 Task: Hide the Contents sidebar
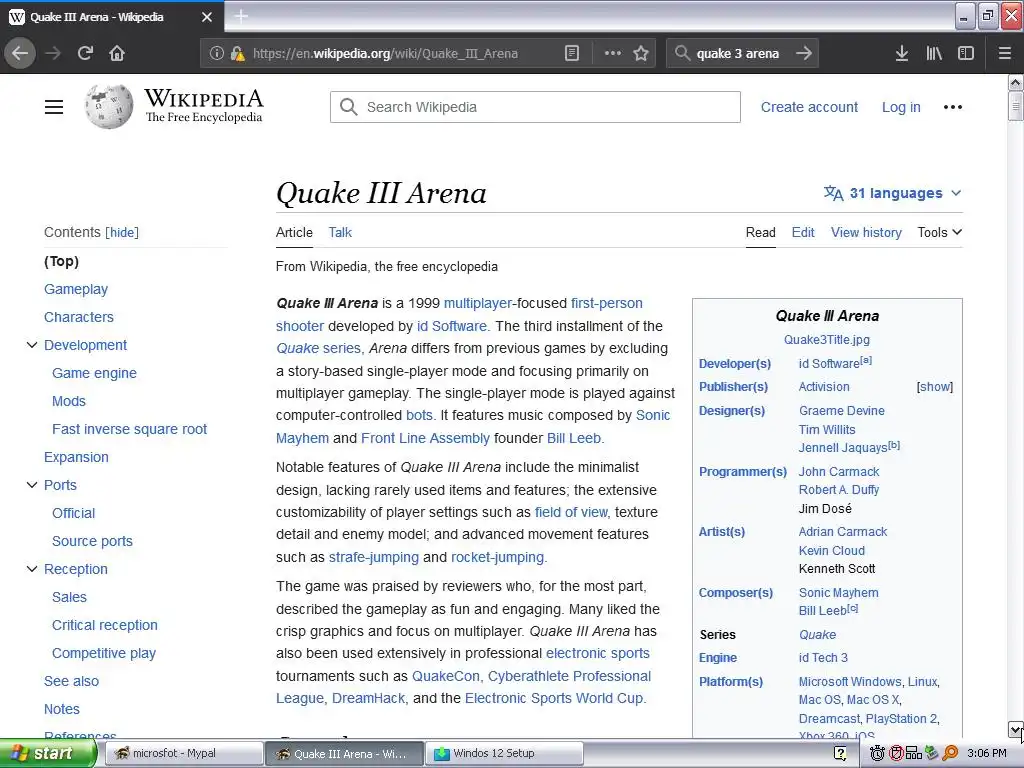click(122, 232)
